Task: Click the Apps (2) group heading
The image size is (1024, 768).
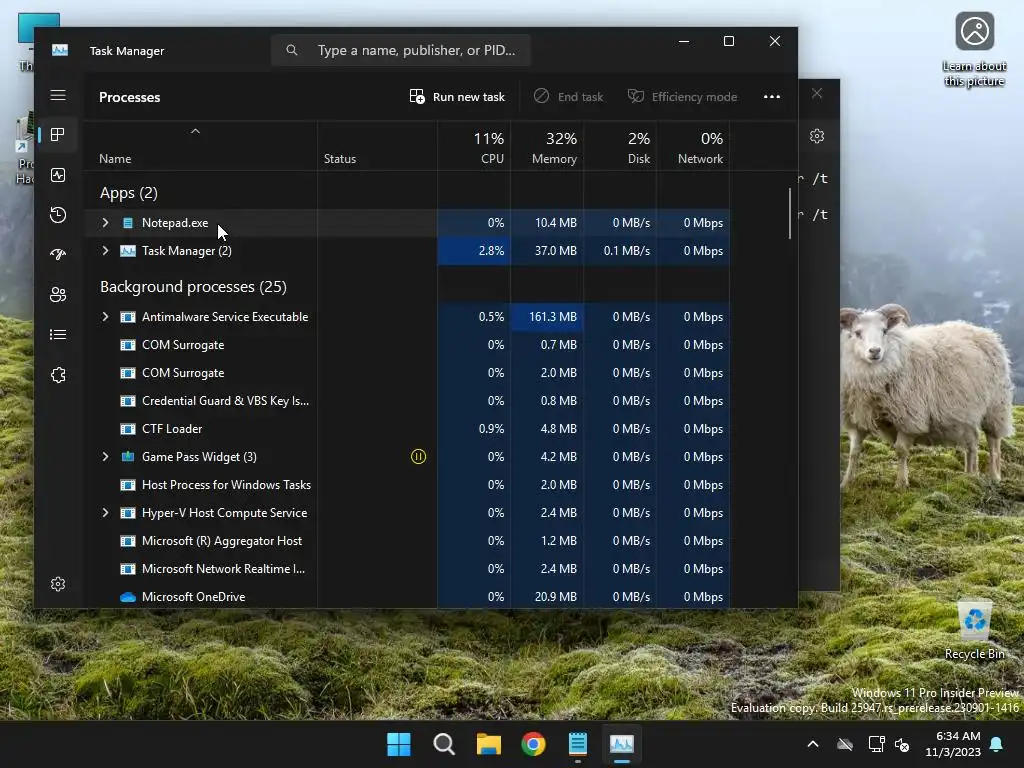Action: (129, 193)
